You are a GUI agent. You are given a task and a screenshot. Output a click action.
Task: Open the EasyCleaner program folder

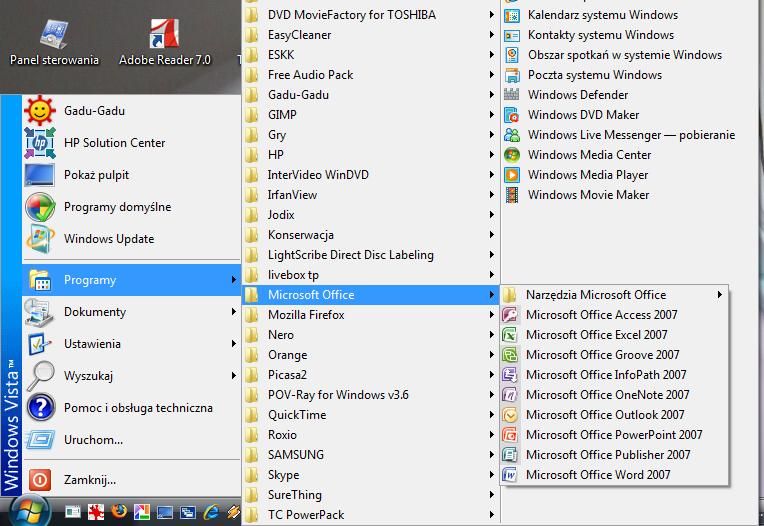coord(370,35)
